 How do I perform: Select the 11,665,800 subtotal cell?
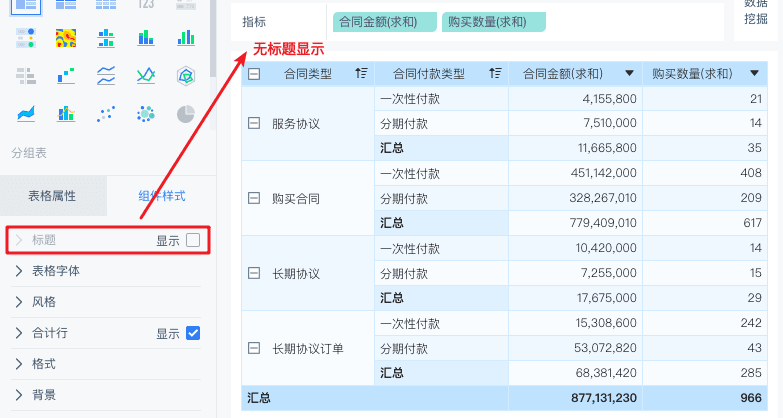point(575,148)
